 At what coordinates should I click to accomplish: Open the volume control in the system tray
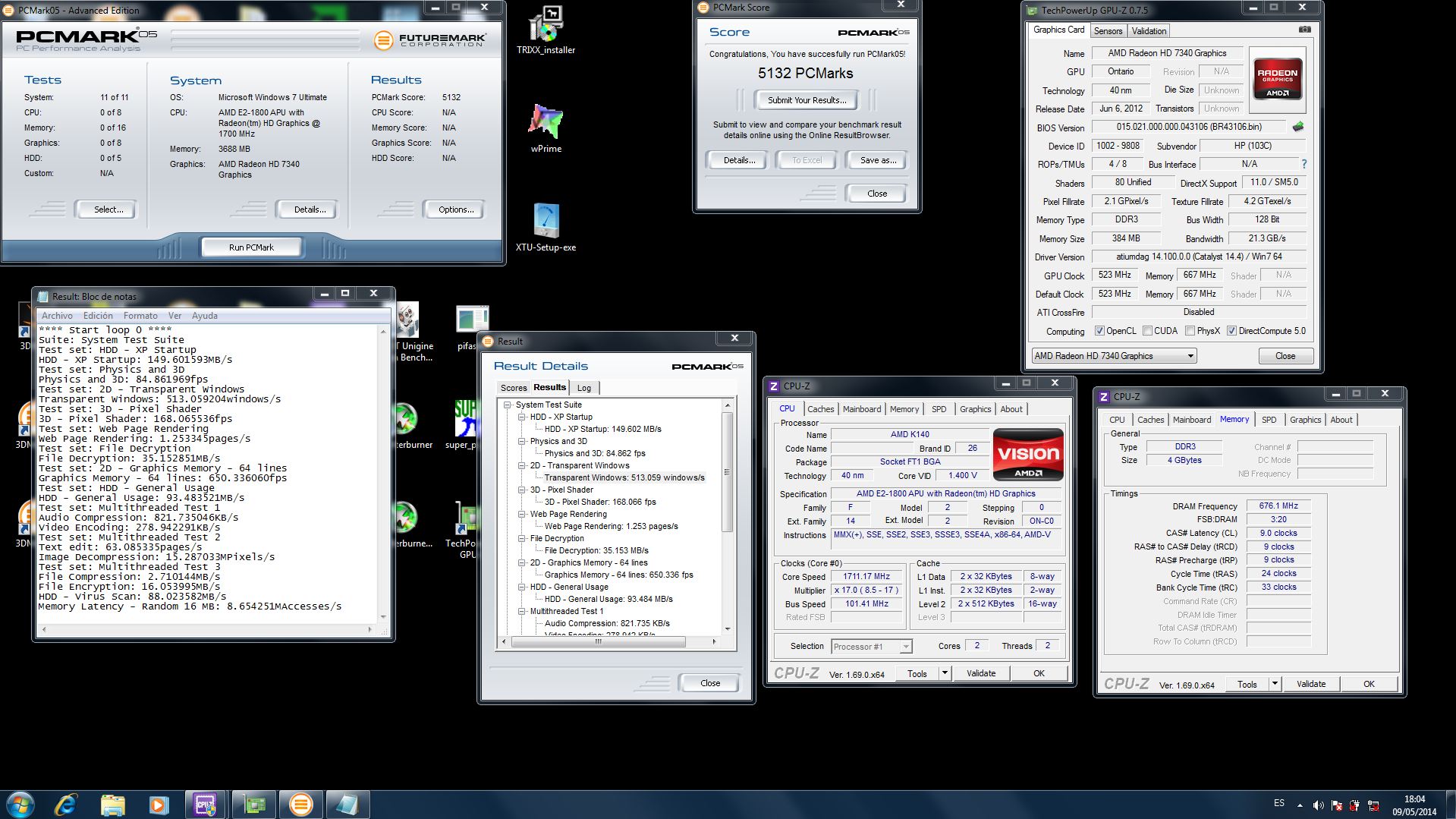[x=1318, y=805]
